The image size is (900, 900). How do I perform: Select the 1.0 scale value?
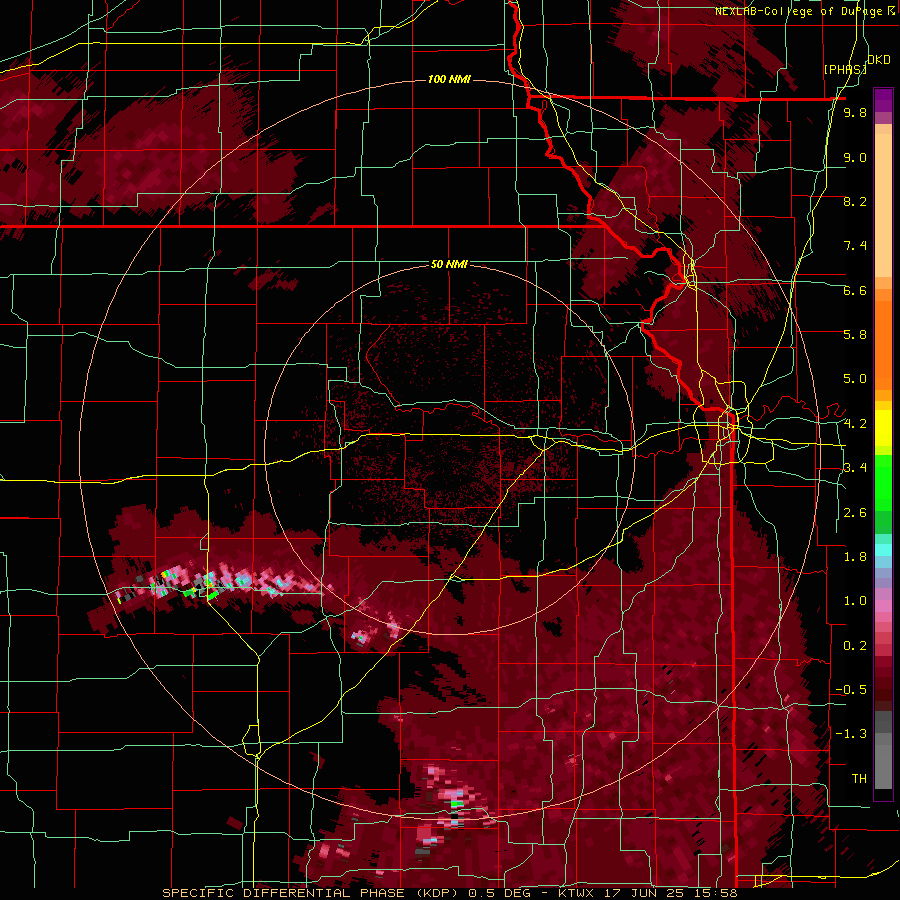coord(855,601)
